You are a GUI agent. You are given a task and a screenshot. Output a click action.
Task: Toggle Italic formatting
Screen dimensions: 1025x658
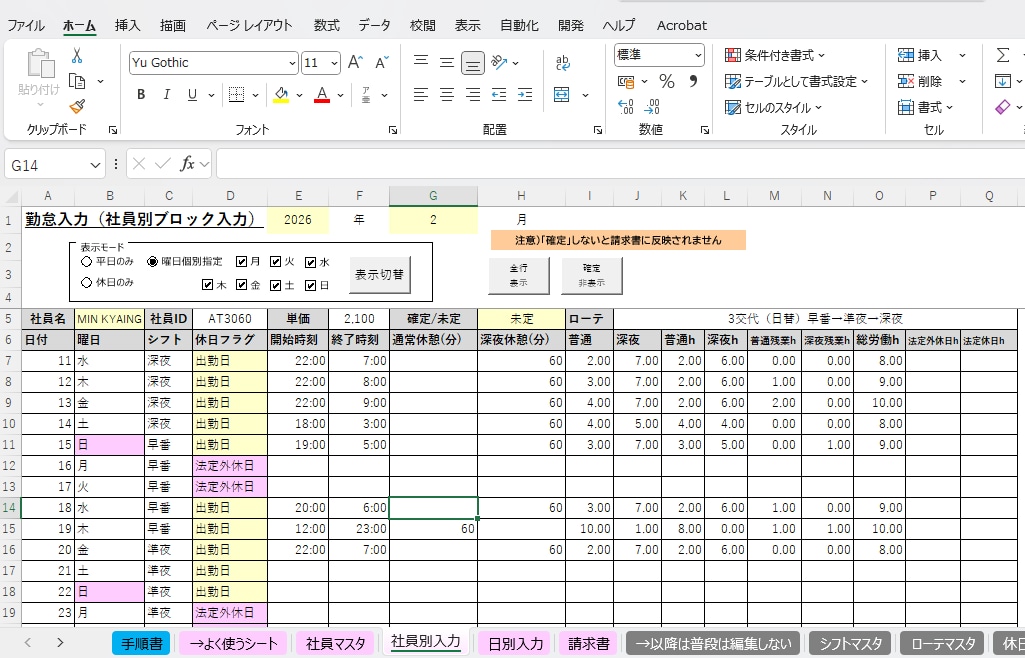tap(167, 95)
